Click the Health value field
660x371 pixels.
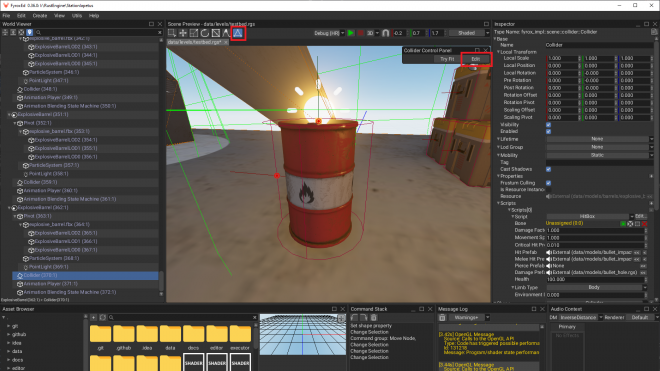point(596,280)
